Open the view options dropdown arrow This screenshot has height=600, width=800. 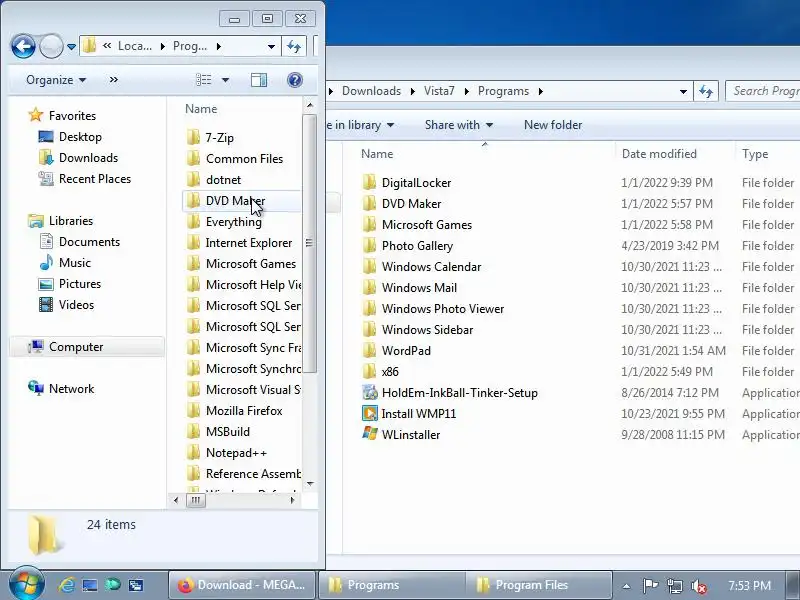[x=225, y=80]
